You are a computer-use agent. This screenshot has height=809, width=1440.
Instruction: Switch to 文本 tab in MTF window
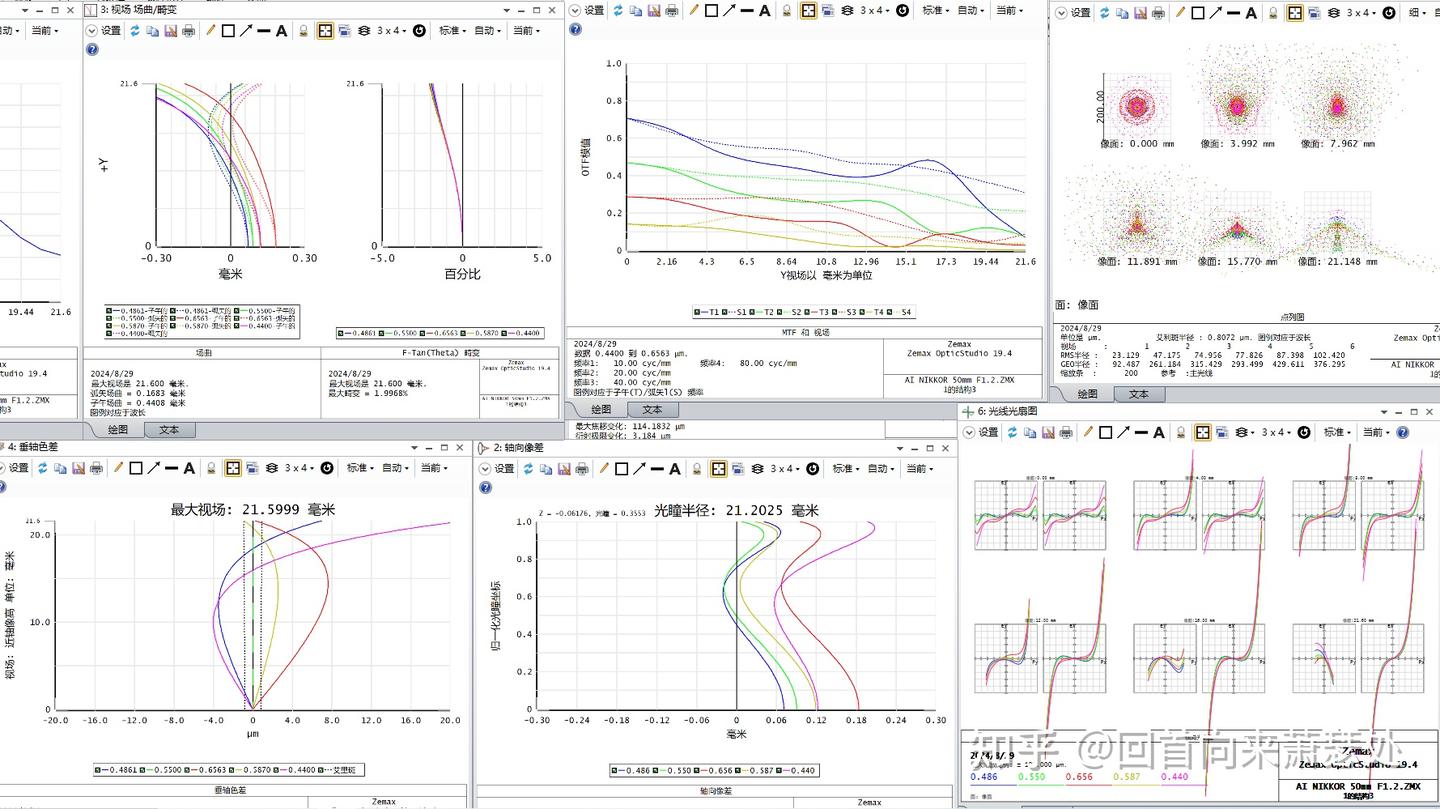pyautogui.click(x=652, y=409)
